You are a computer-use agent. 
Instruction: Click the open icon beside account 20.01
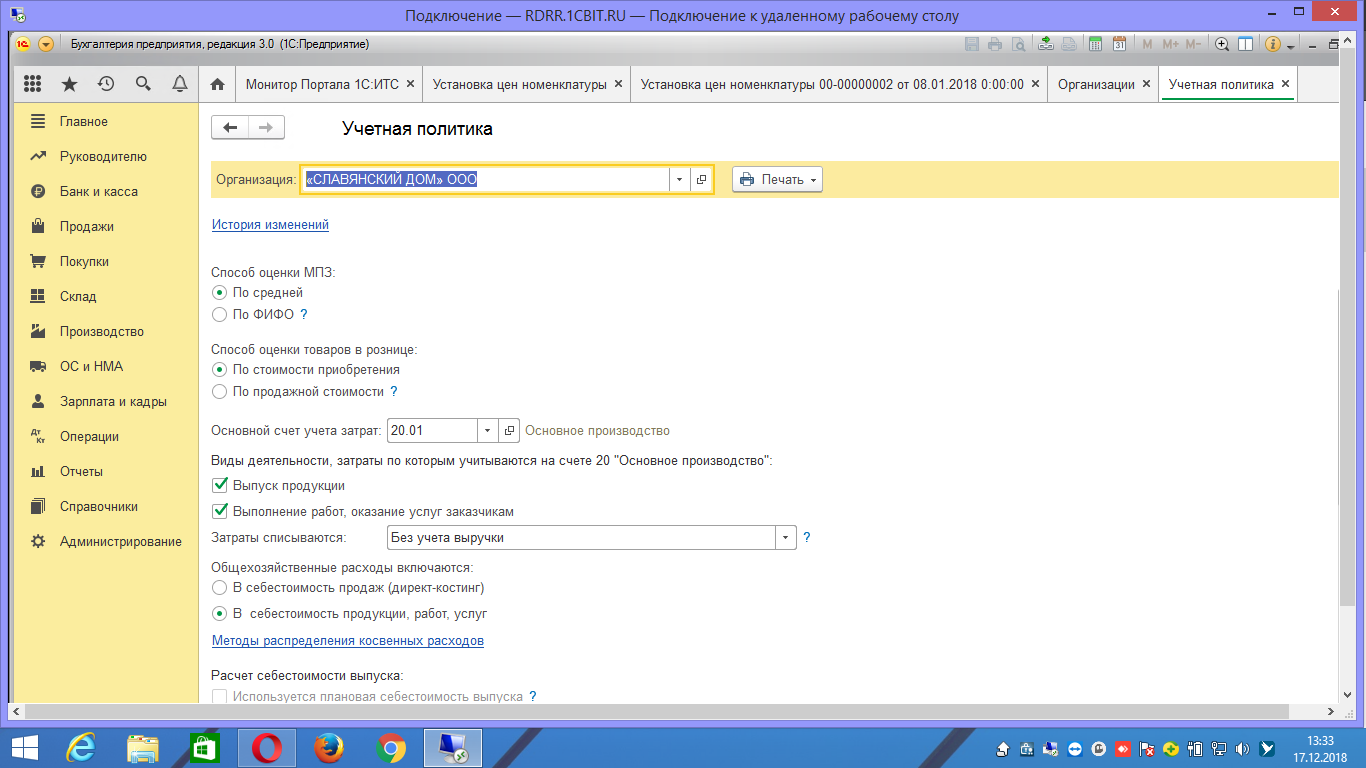point(509,430)
